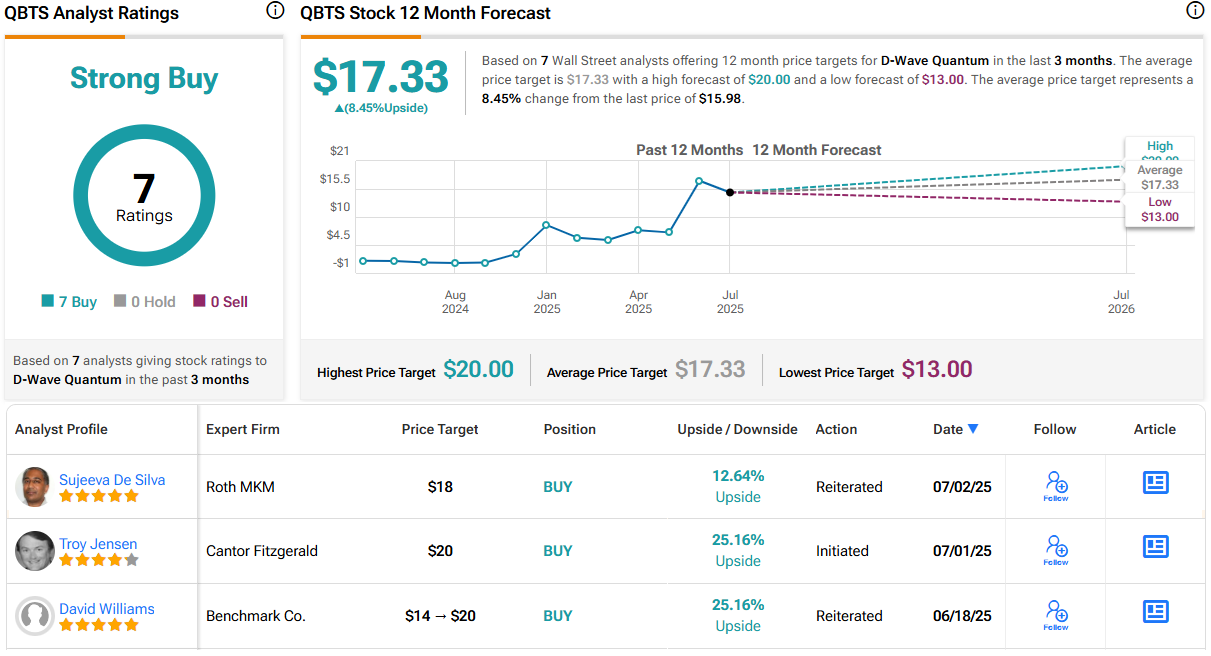
Task: Click the Past 12 Months chart label
Action: (x=690, y=150)
